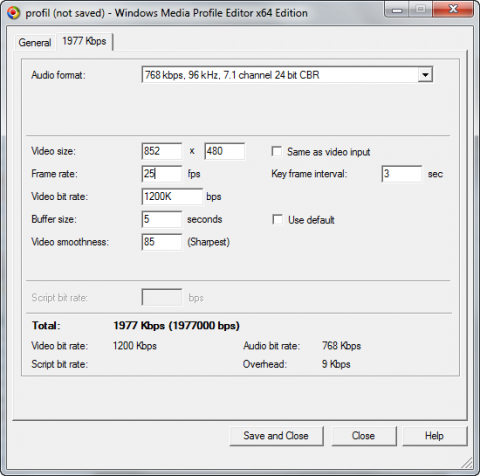The height and width of the screenshot is (476, 480).
Task: Click the disabled maximize window button
Action: click(421, 10)
